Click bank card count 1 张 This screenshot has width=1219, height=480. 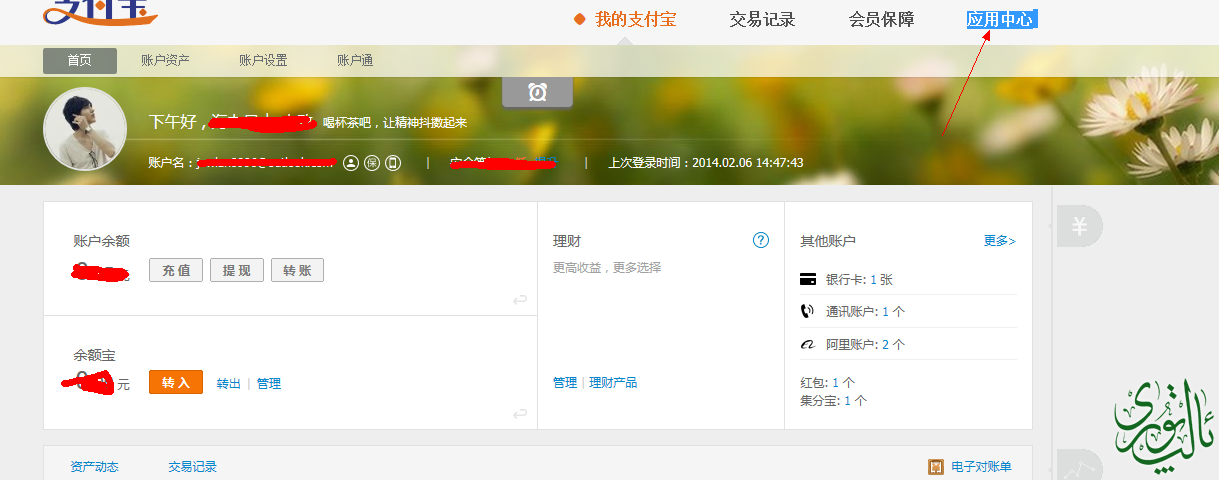pos(881,279)
